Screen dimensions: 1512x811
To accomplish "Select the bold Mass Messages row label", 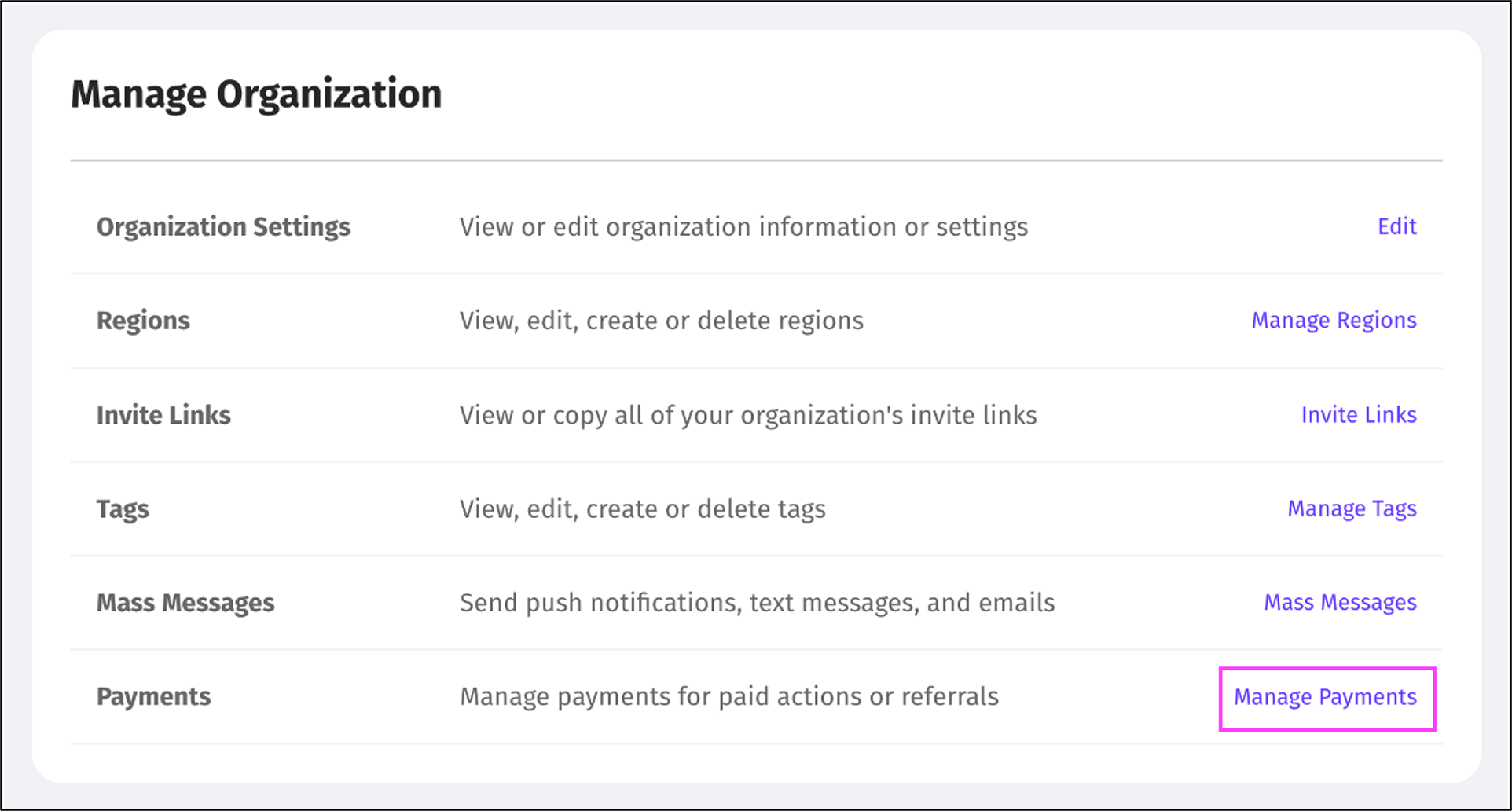I will click(x=185, y=603).
